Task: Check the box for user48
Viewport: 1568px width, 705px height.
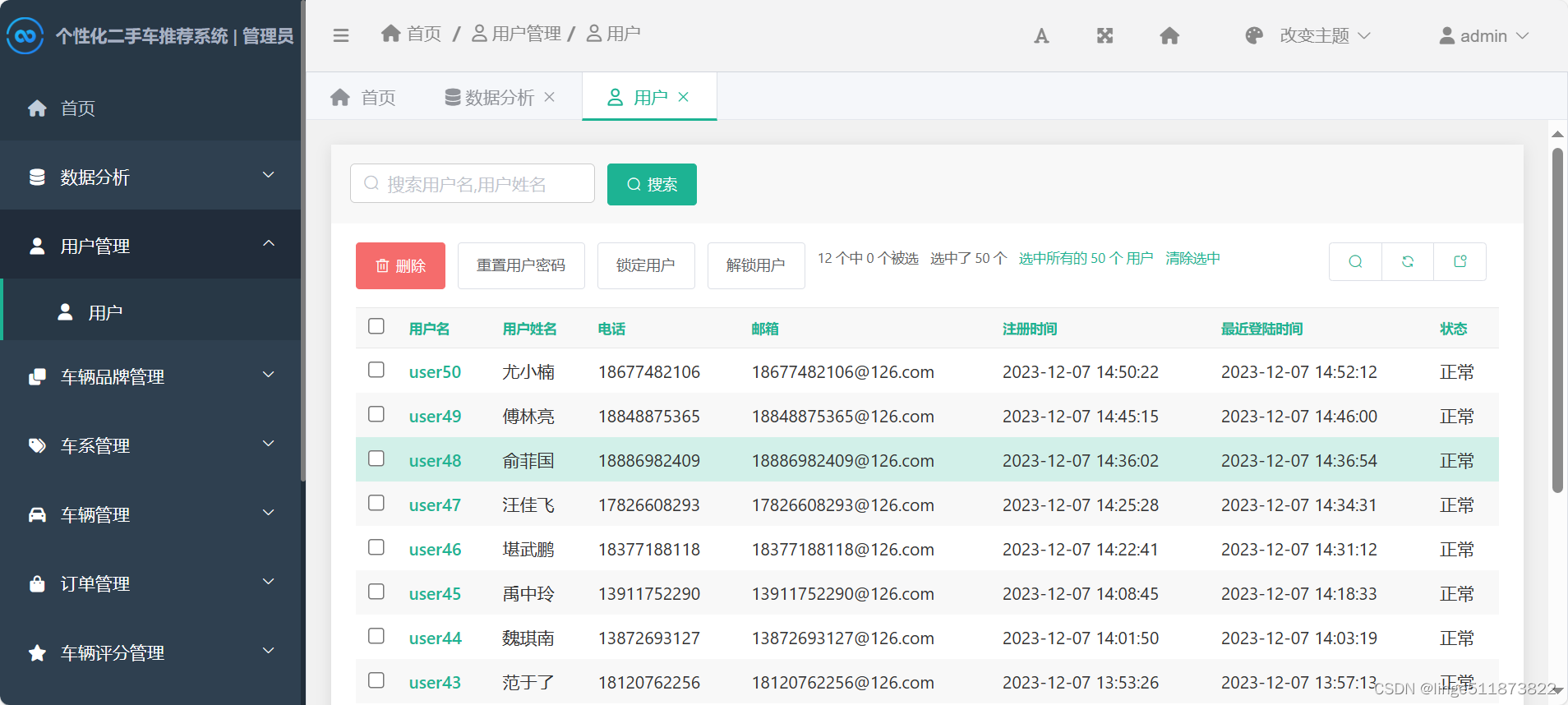Action: point(376,458)
